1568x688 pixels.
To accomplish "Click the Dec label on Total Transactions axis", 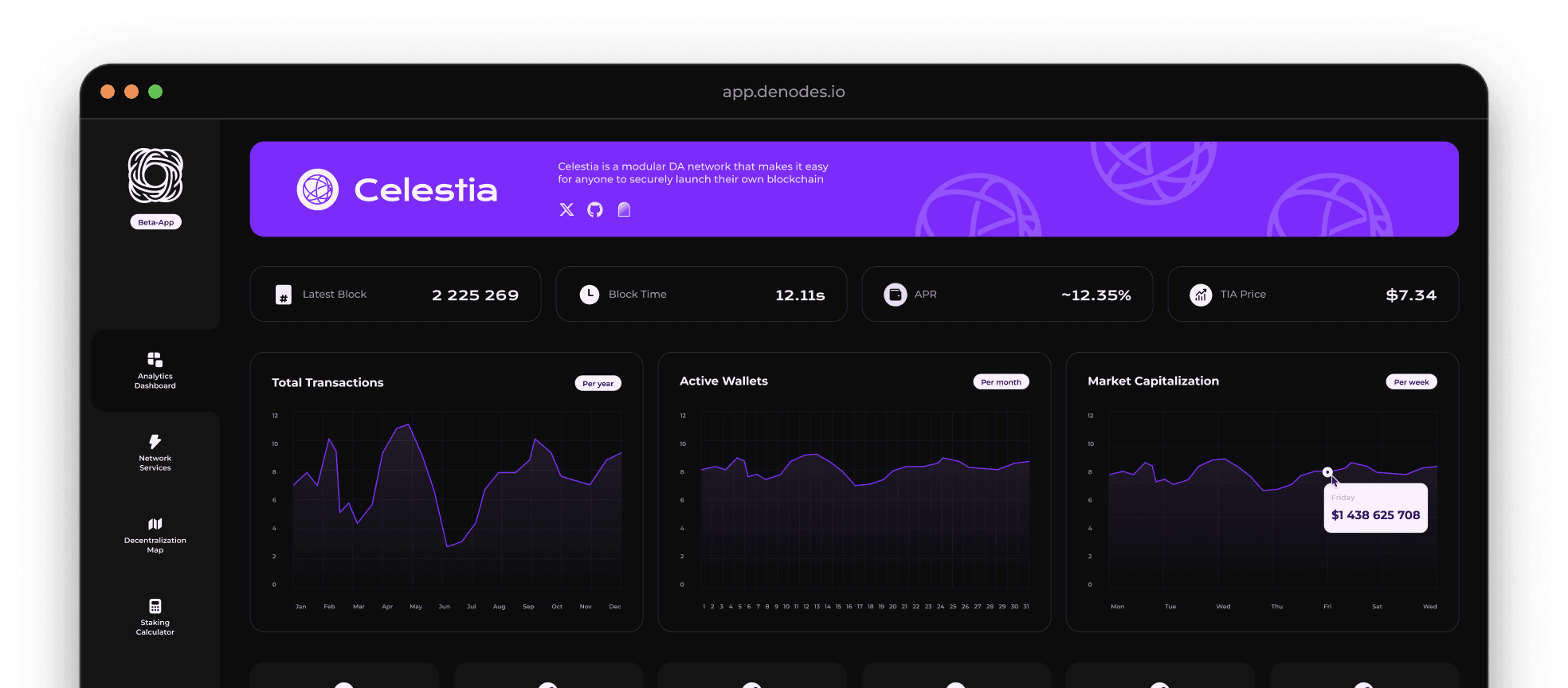I will [x=615, y=607].
